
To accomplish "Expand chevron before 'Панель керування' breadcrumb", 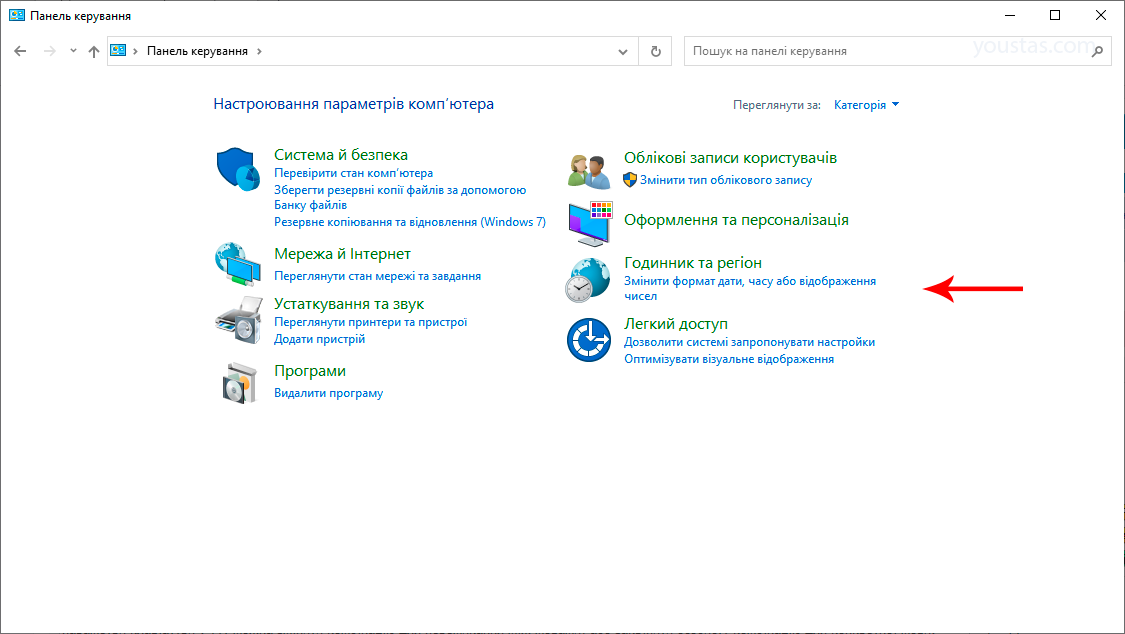I will 135,51.
